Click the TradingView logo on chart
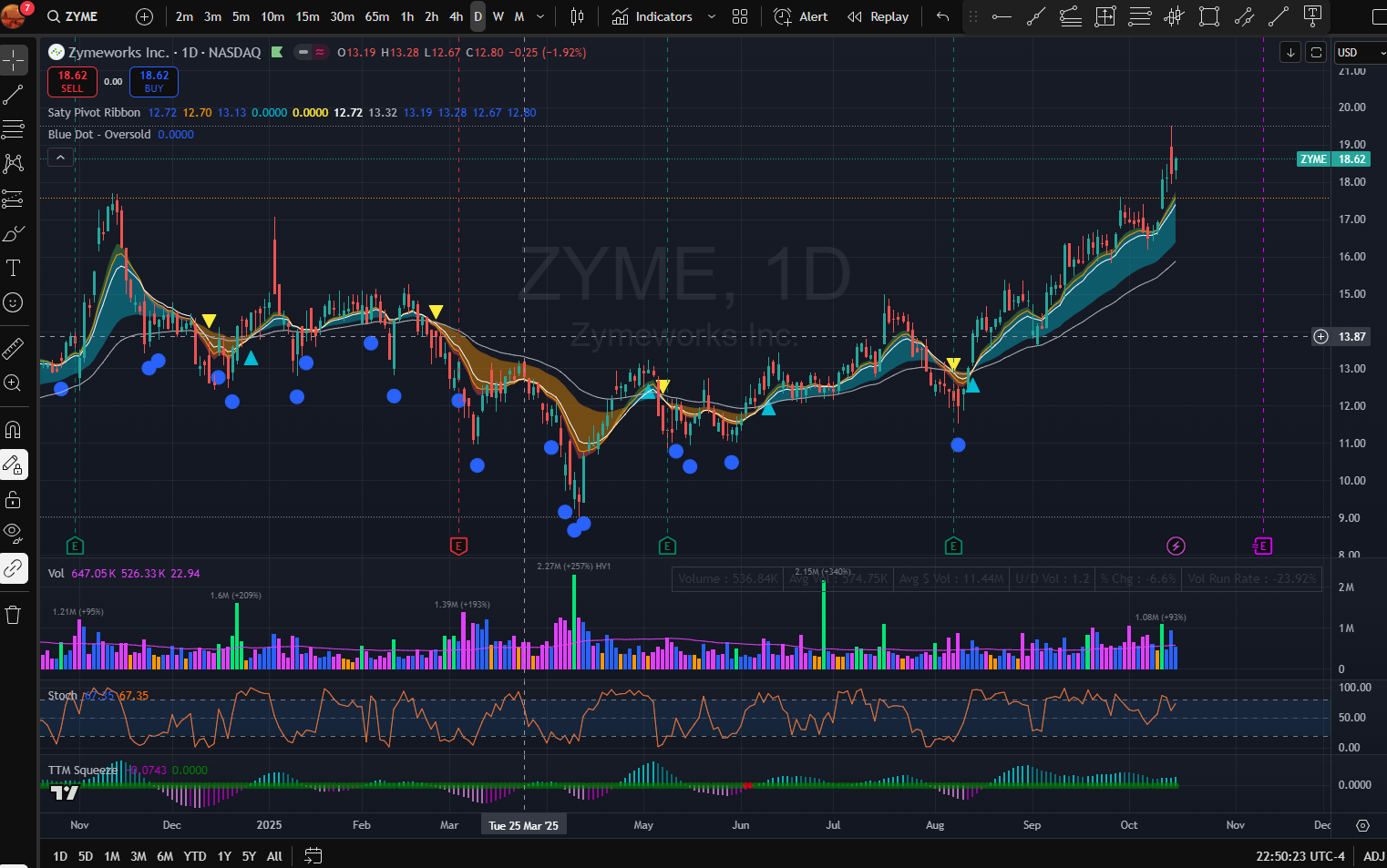 pos(65,792)
